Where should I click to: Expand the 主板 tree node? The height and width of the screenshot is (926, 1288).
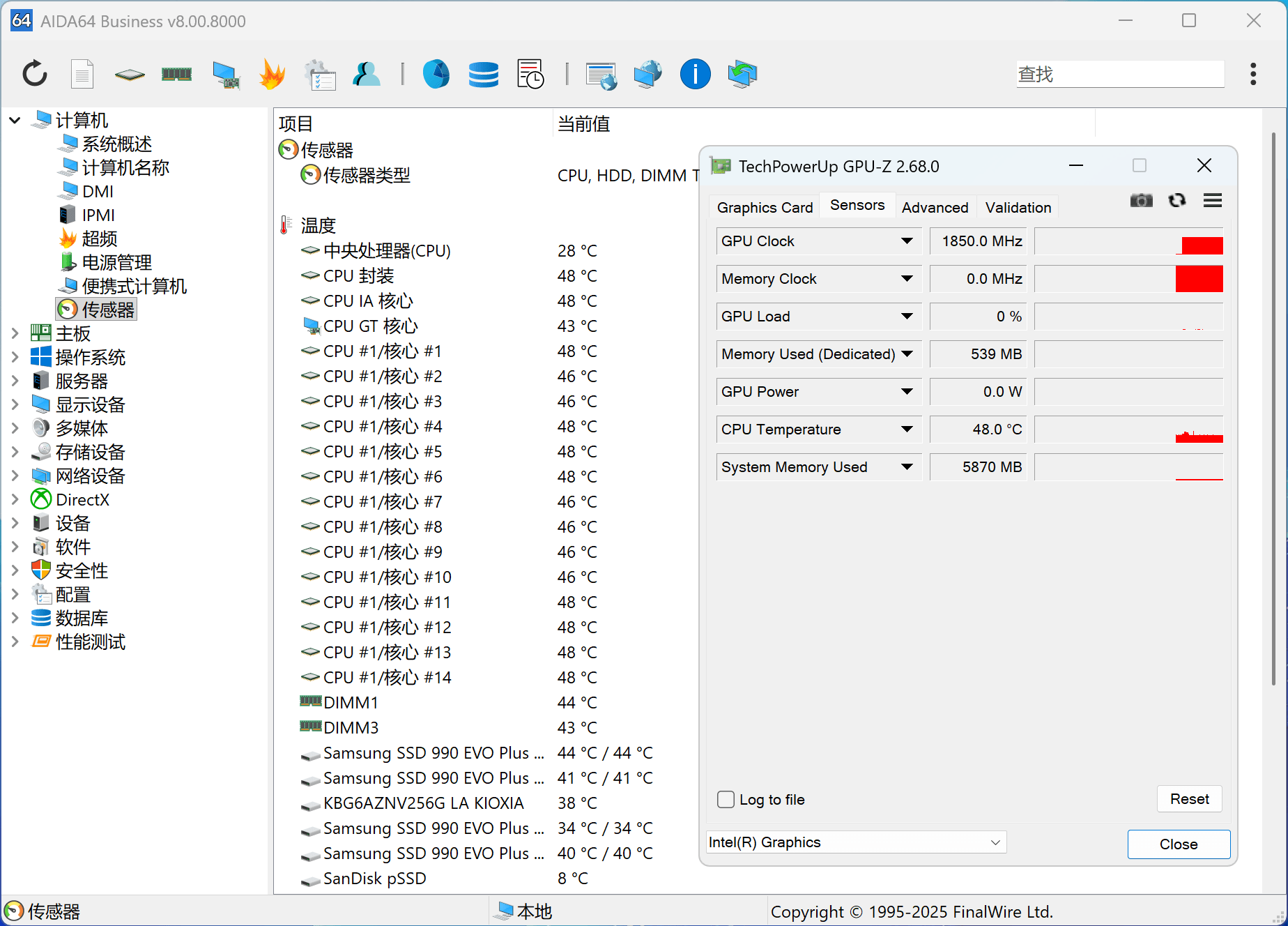(x=15, y=334)
